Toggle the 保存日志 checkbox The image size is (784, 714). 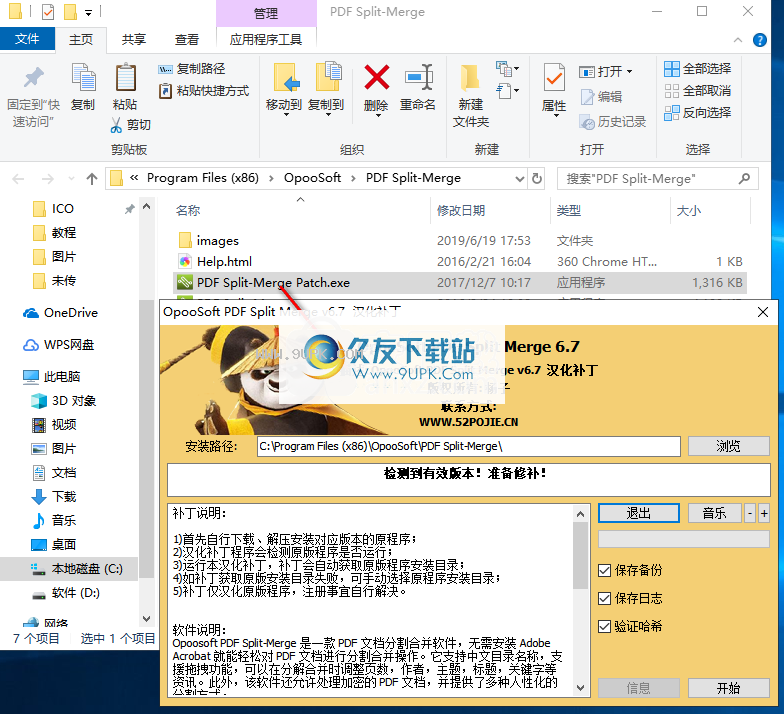coord(604,598)
